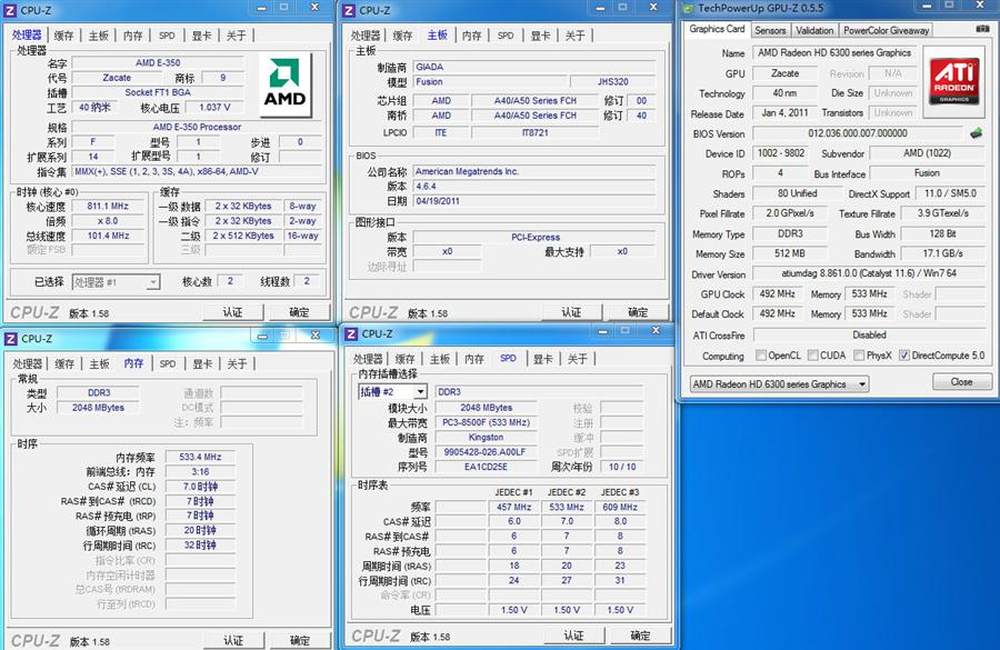
Task: Click the GPU-Z screenshot camera icon
Action: [x=982, y=29]
